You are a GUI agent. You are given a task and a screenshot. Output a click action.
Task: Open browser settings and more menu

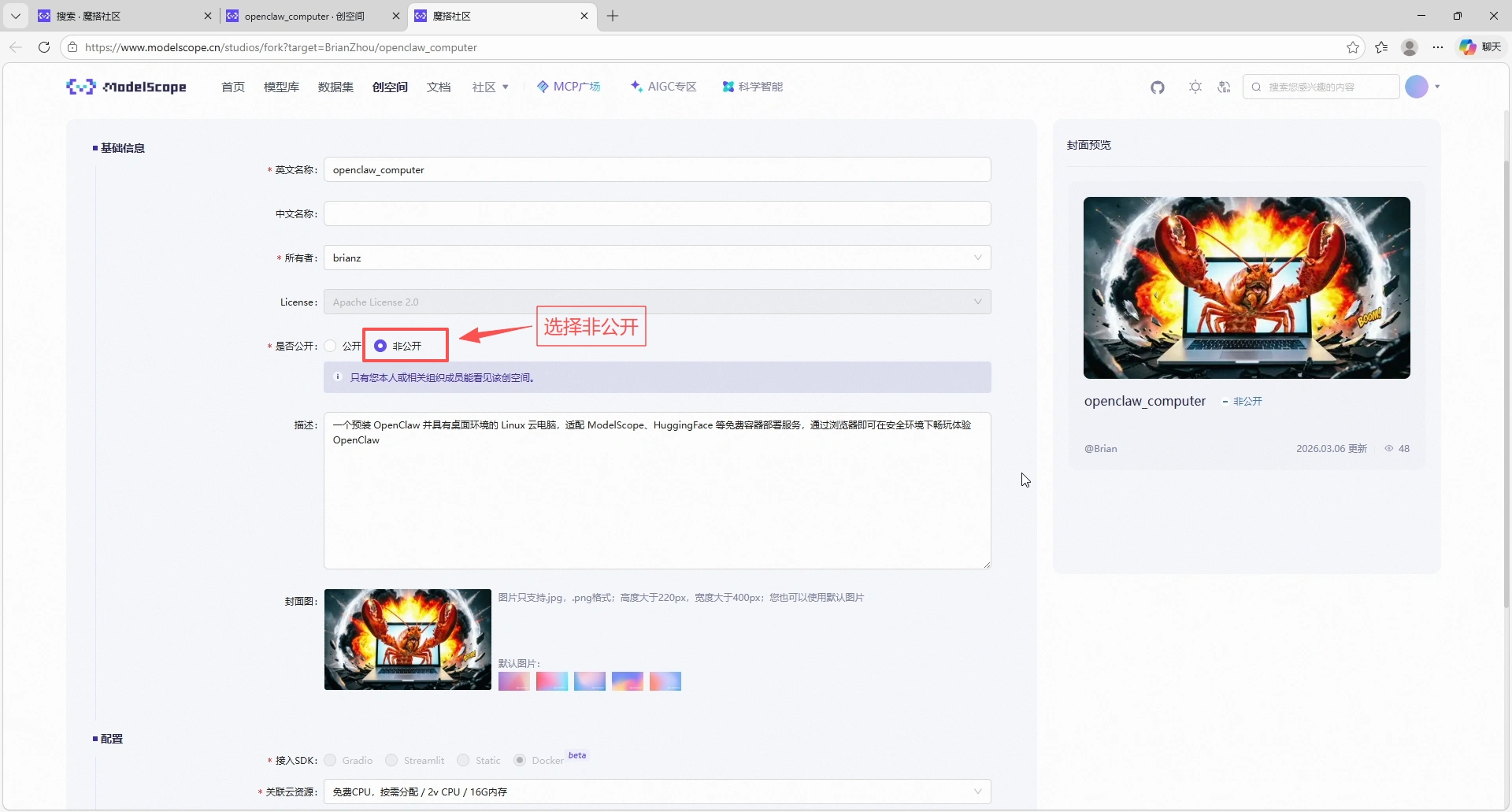(x=1438, y=47)
